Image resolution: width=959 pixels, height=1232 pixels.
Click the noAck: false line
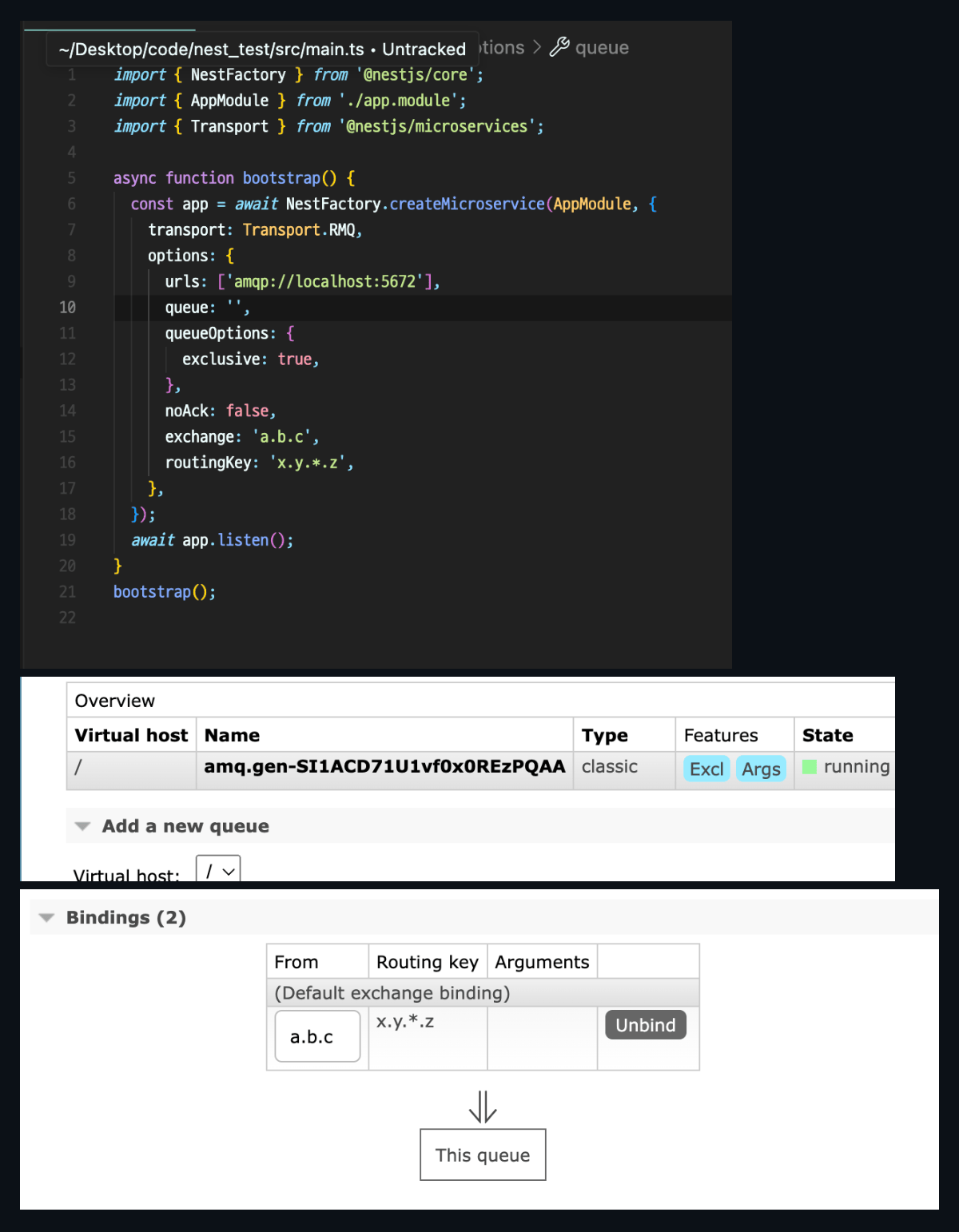(x=221, y=411)
